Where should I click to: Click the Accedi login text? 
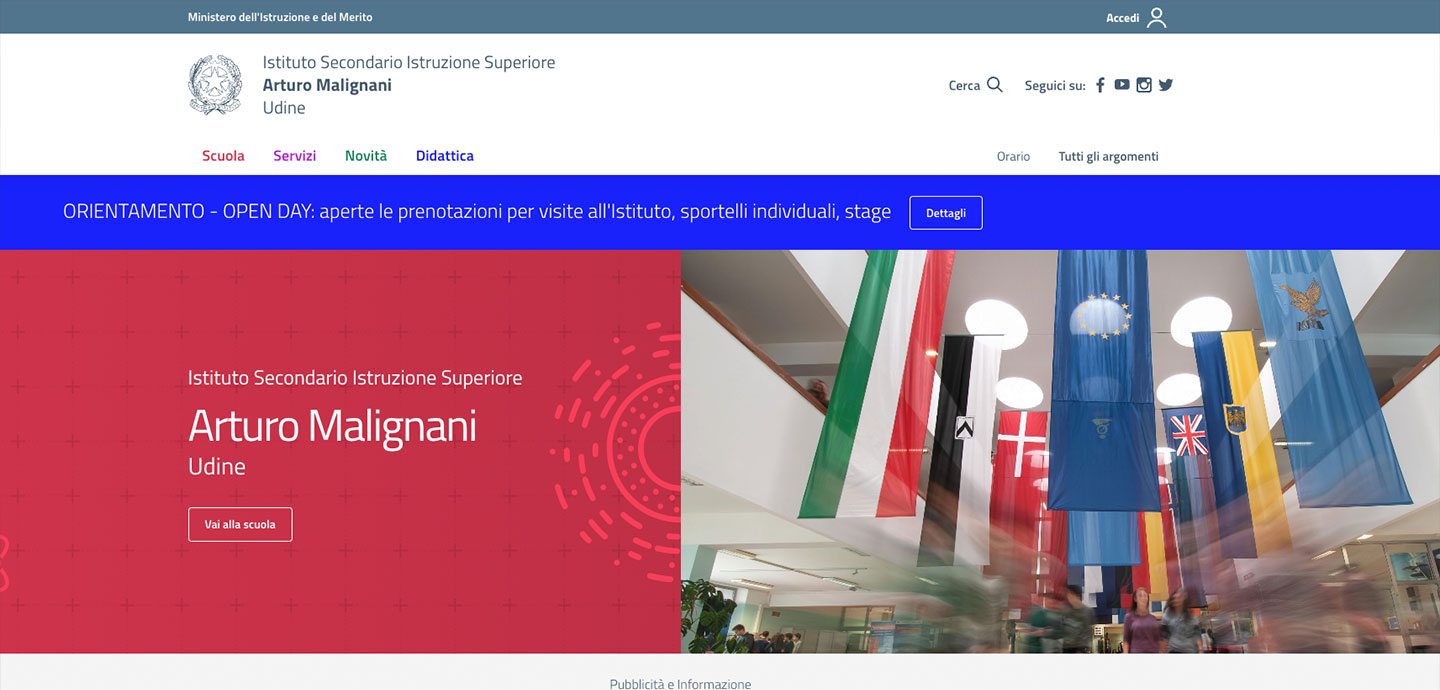pyautogui.click(x=1122, y=18)
